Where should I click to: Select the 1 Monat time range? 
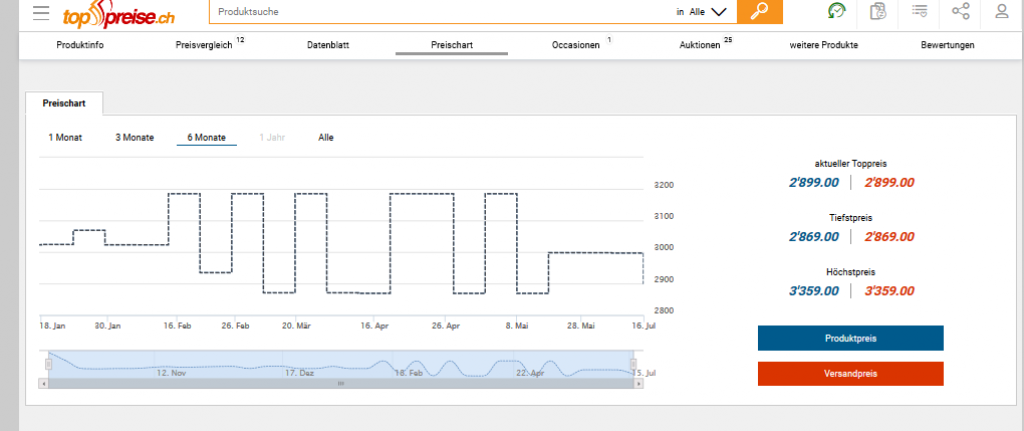pos(65,137)
